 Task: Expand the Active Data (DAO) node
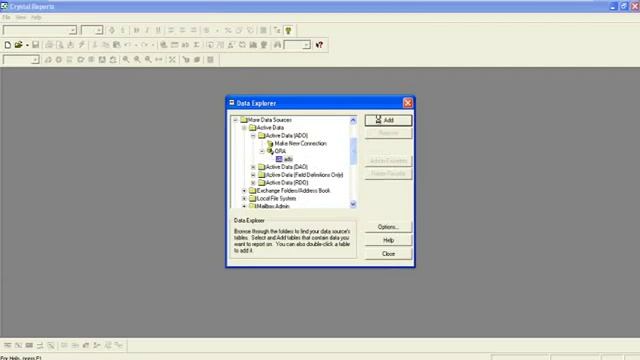[253, 167]
